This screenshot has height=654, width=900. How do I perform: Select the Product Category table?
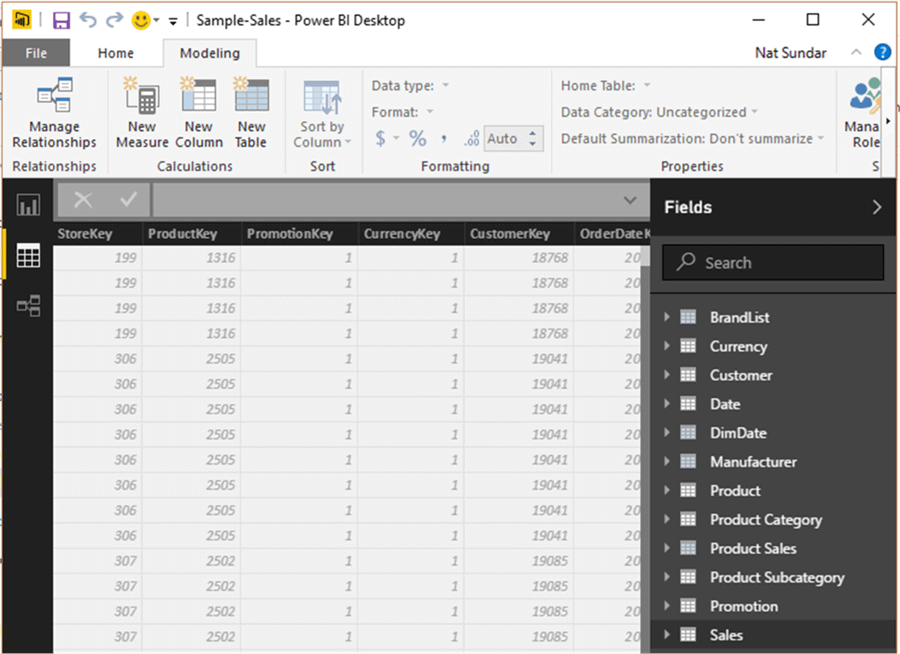[766, 520]
